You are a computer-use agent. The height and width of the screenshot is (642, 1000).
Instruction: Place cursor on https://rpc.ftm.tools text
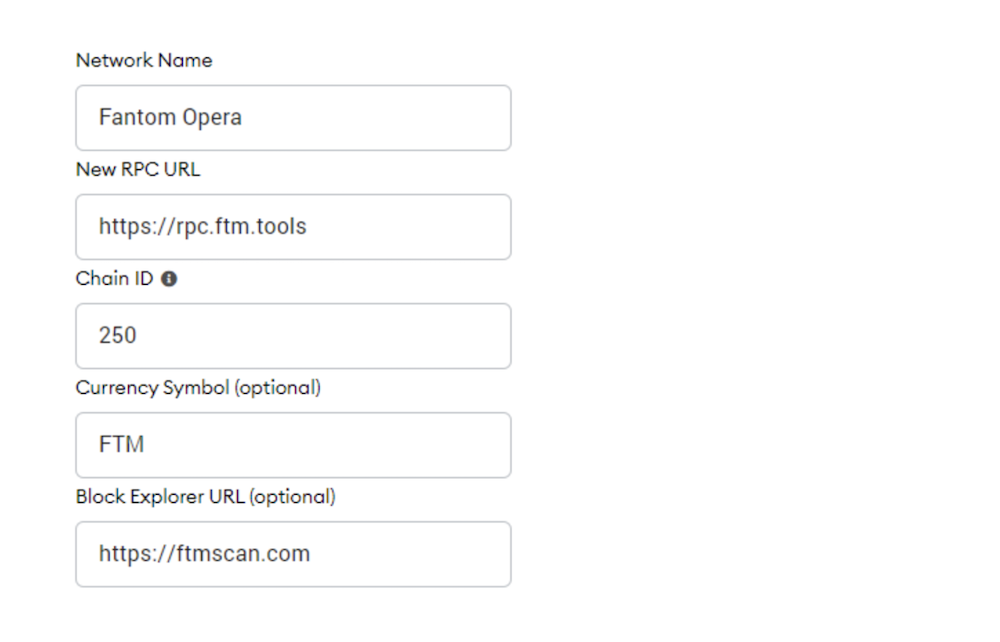point(203,227)
